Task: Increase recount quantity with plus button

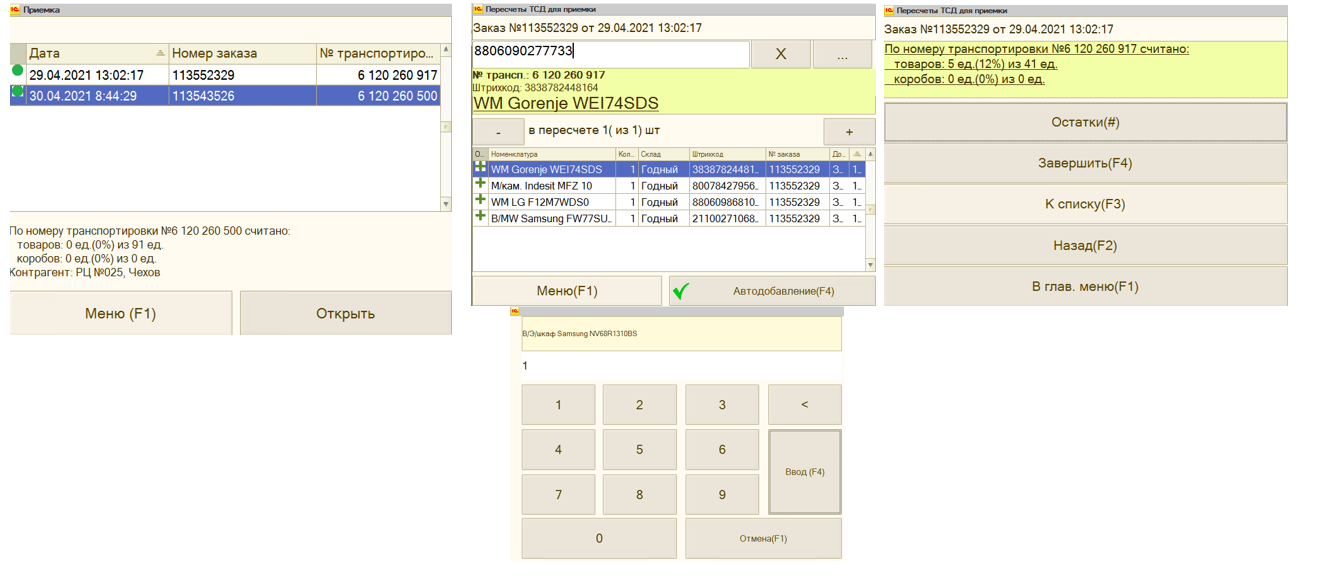Action: (x=849, y=132)
